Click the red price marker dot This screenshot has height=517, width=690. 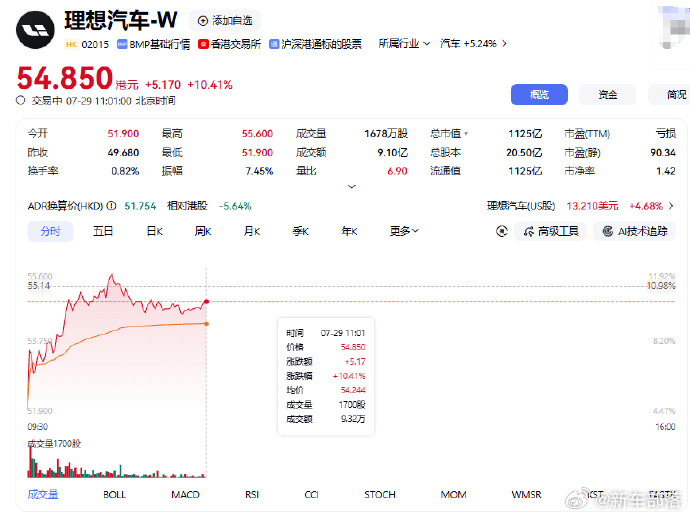(206, 302)
